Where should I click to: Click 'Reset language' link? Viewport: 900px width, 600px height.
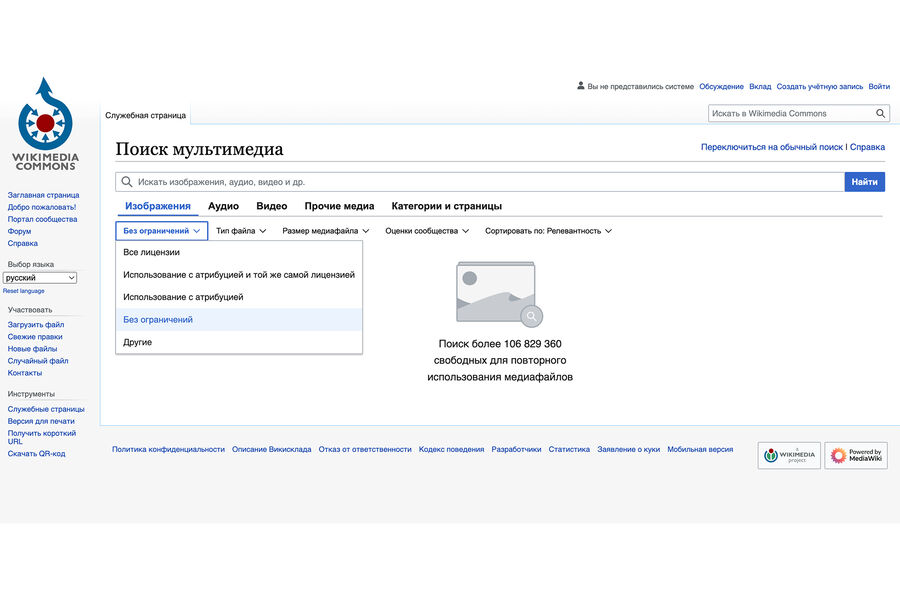[x=24, y=291]
